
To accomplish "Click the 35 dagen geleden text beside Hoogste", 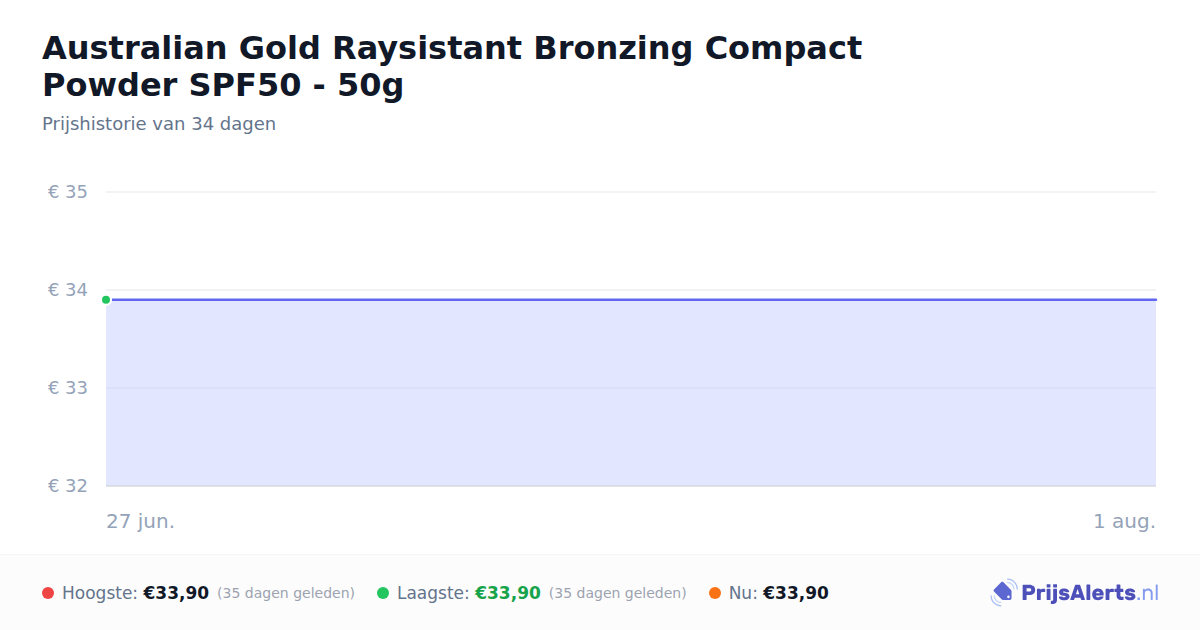I will click(x=286, y=593).
